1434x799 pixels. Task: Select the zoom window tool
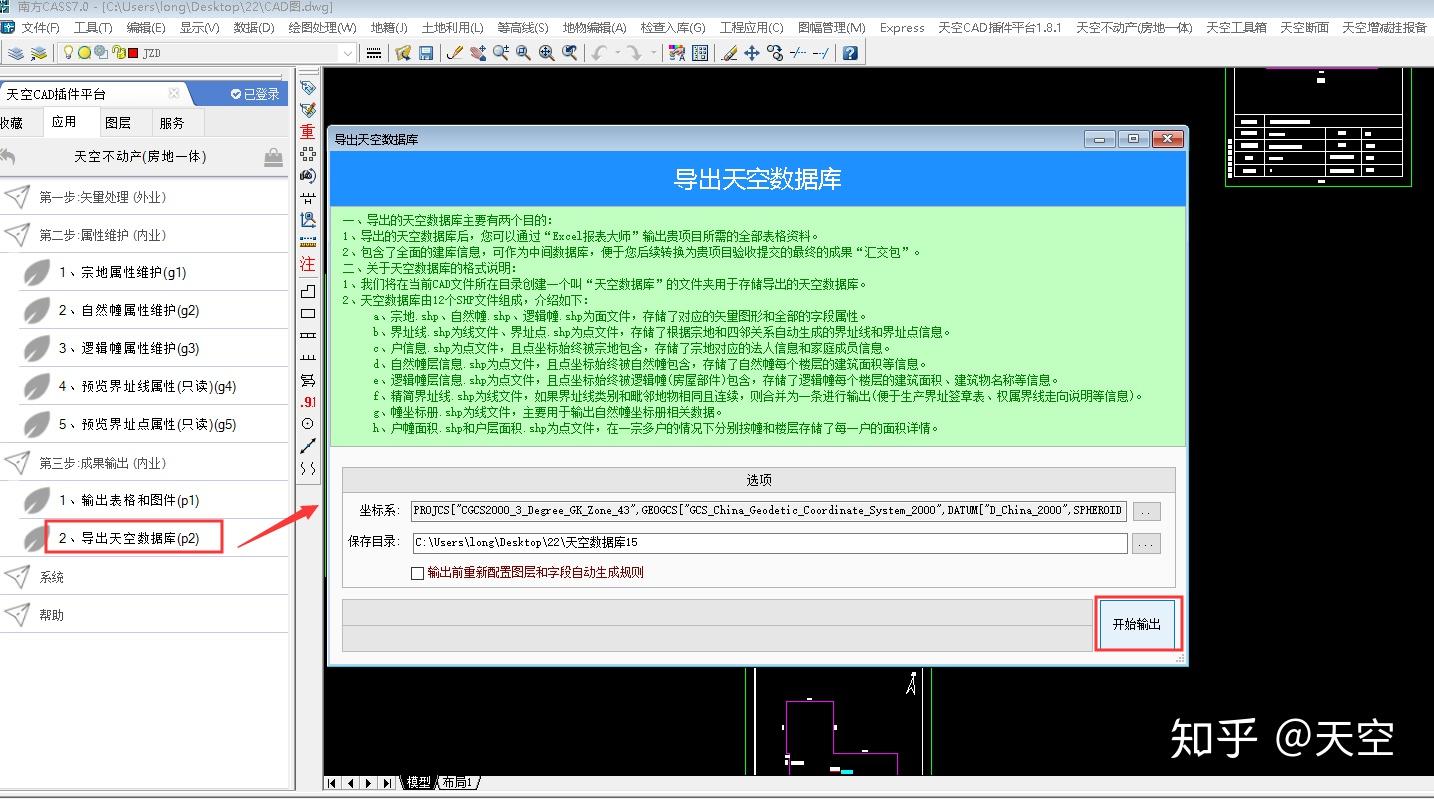(x=523, y=53)
